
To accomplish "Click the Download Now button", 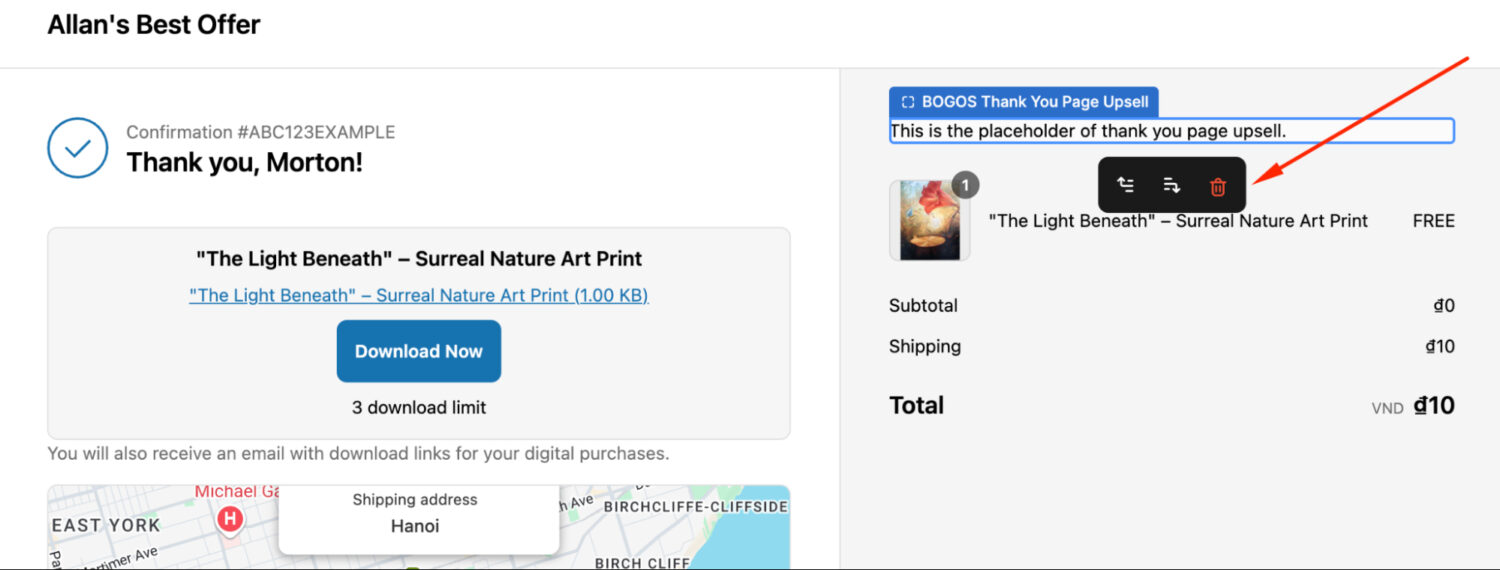I will 418,351.
